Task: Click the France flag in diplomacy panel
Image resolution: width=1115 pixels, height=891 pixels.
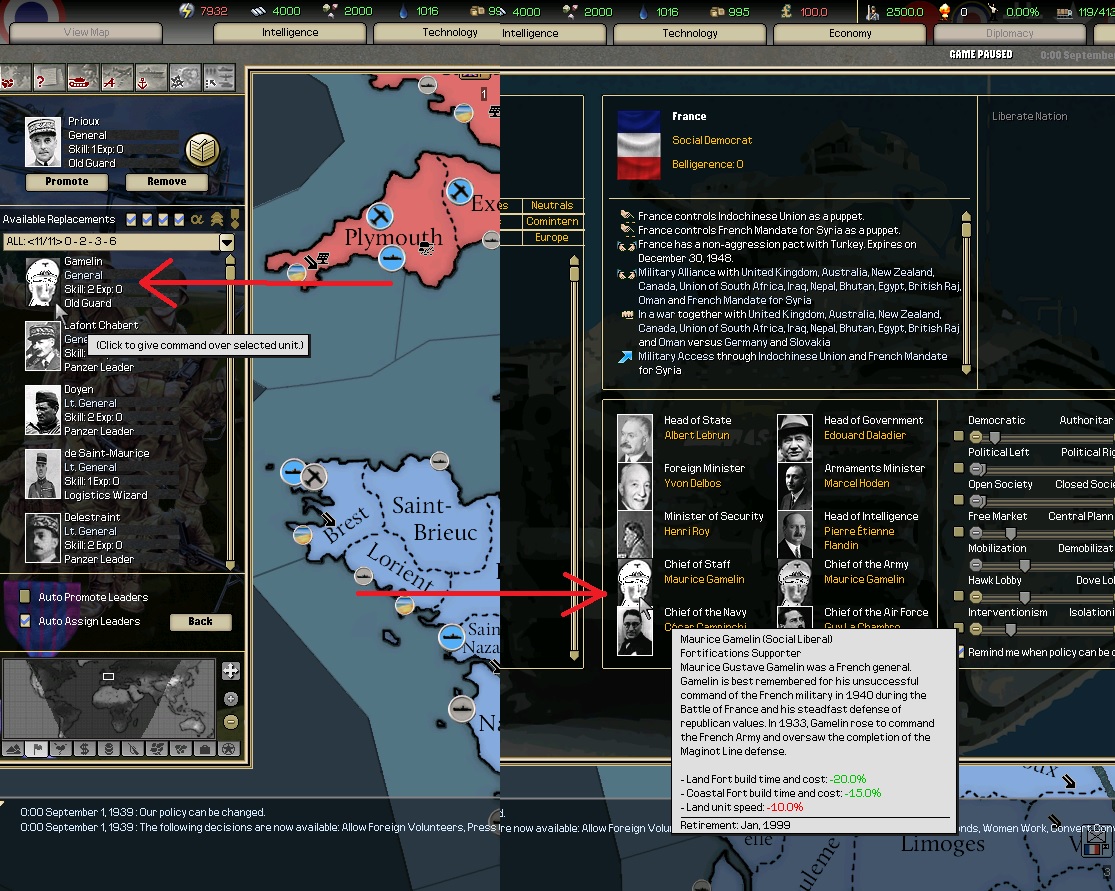Action: [638, 145]
